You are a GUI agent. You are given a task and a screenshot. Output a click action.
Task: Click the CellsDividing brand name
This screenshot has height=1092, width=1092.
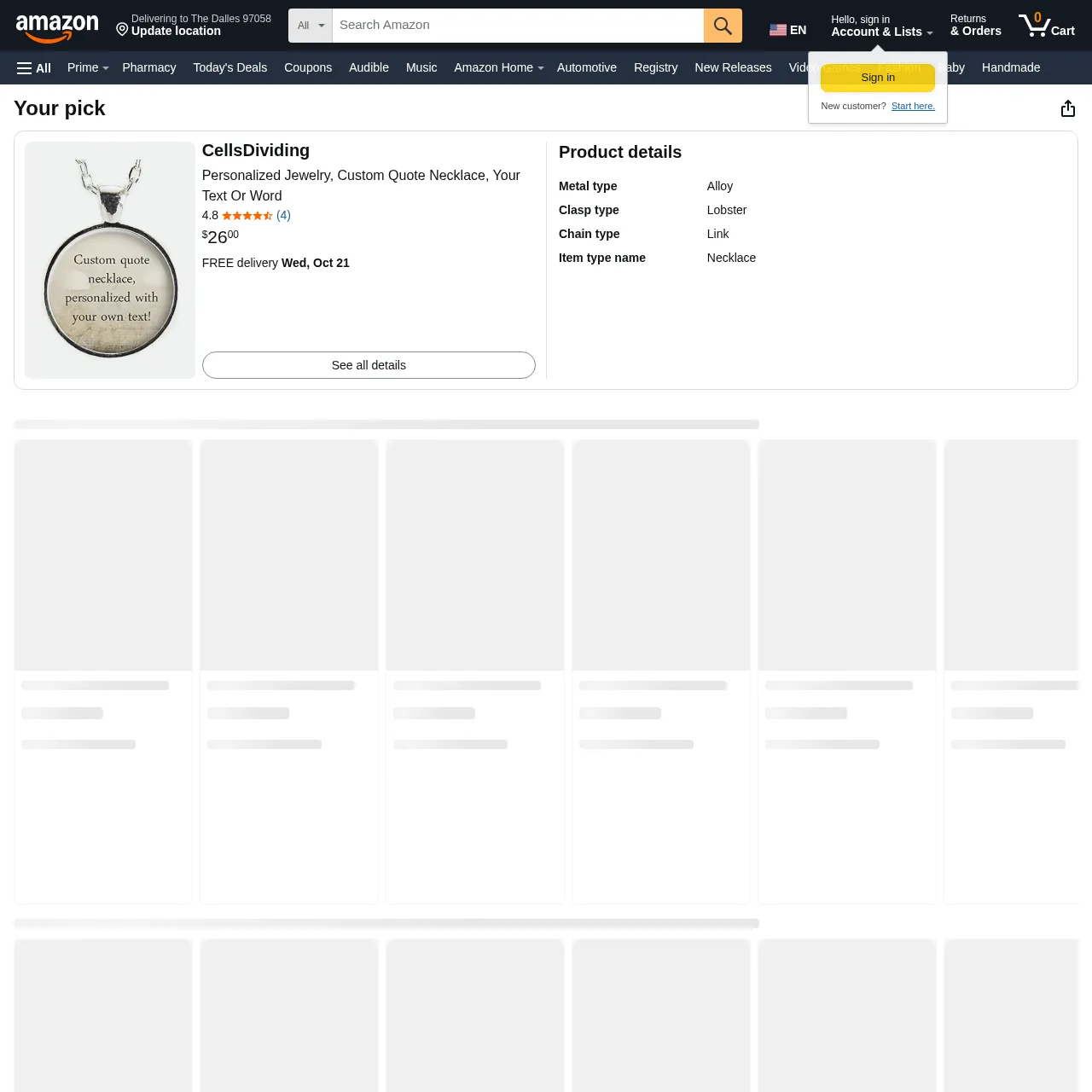[x=256, y=150]
